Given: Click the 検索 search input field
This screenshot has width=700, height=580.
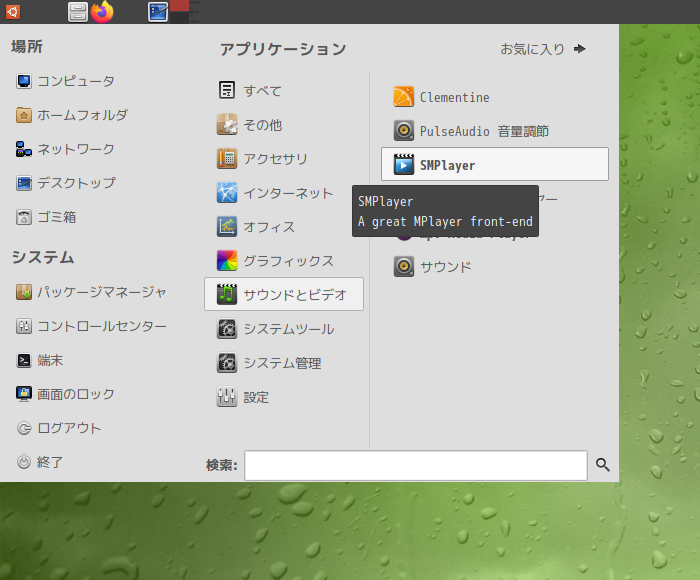Looking at the screenshot, I should [416, 465].
